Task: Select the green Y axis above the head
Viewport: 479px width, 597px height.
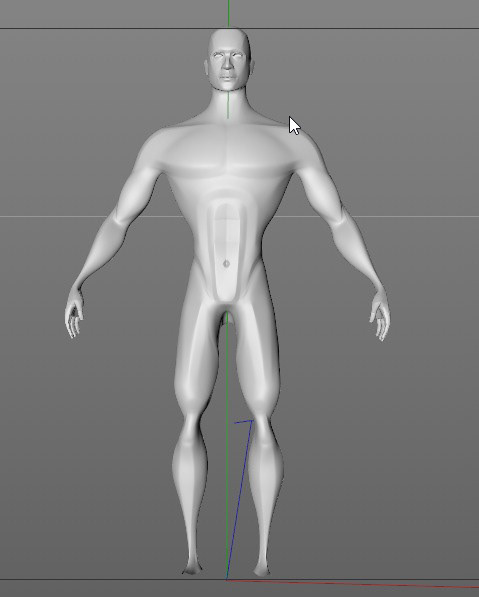Action: point(228,14)
